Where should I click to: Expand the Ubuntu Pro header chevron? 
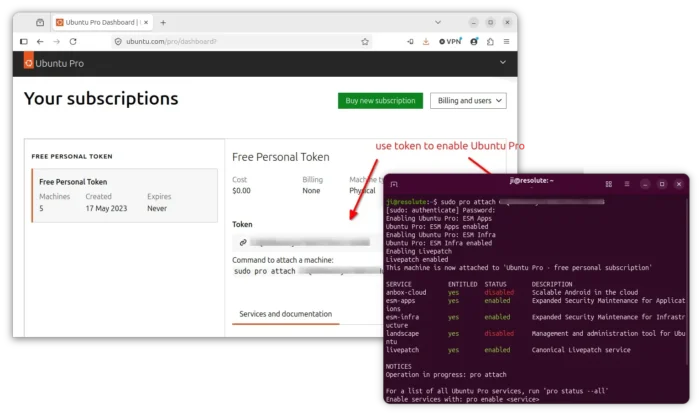tap(503, 62)
